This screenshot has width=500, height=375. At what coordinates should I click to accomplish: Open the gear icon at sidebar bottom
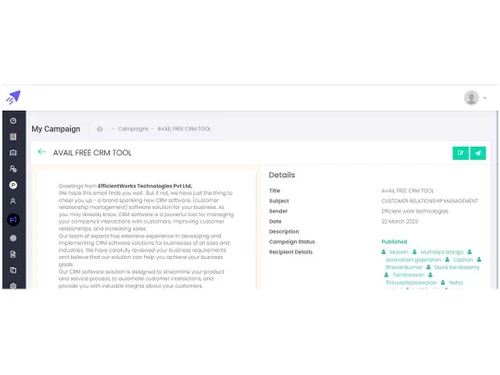click(13, 286)
